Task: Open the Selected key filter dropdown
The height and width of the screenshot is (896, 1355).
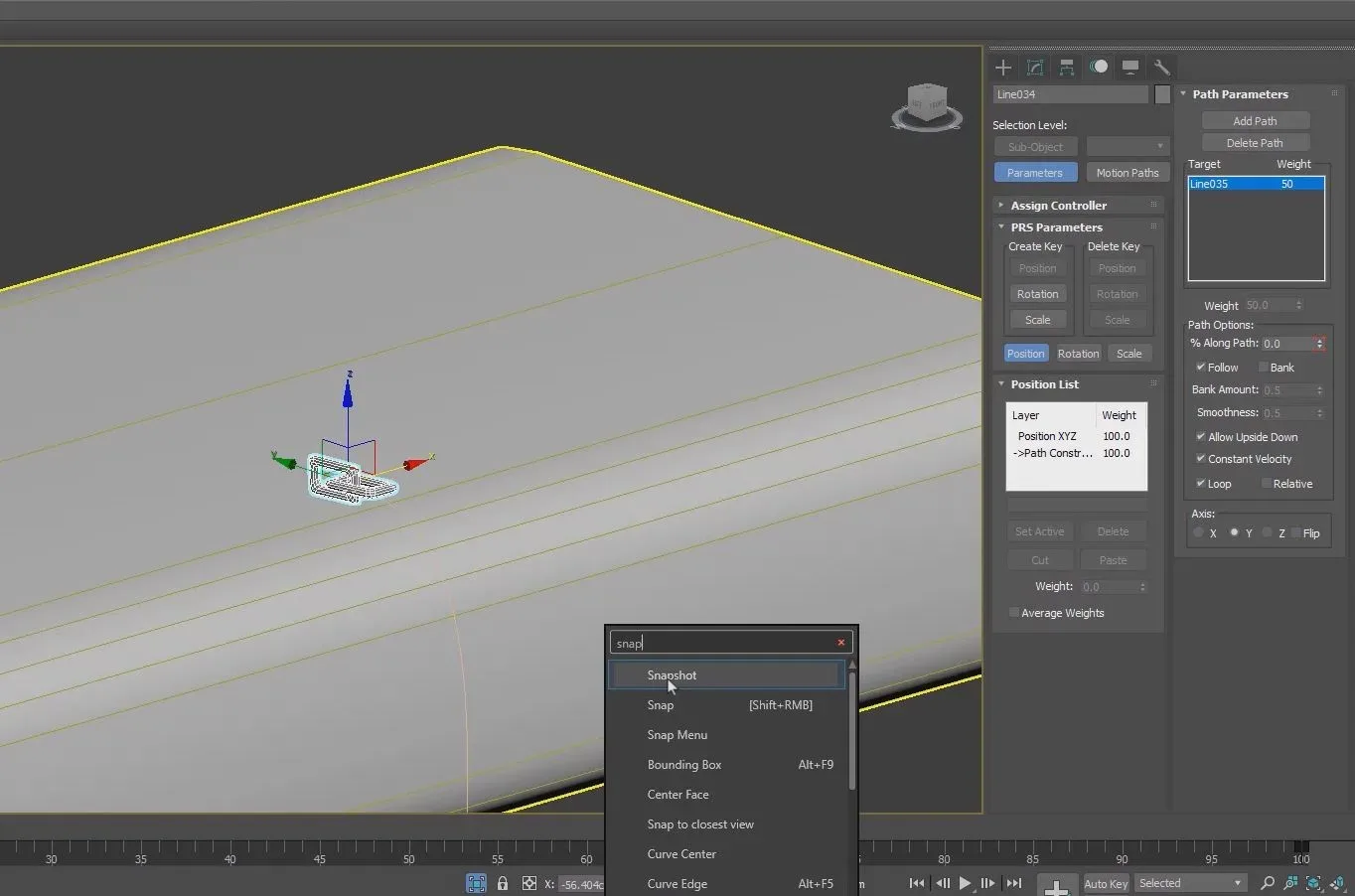Action: pos(1190,883)
